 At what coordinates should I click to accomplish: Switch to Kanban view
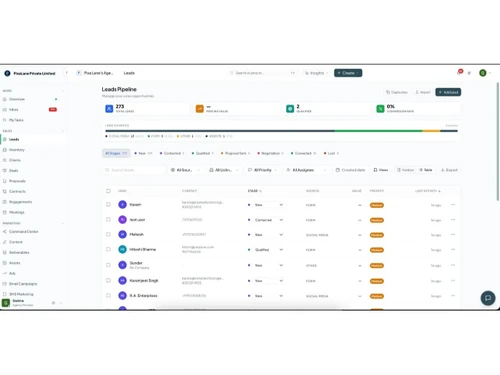tap(405, 170)
